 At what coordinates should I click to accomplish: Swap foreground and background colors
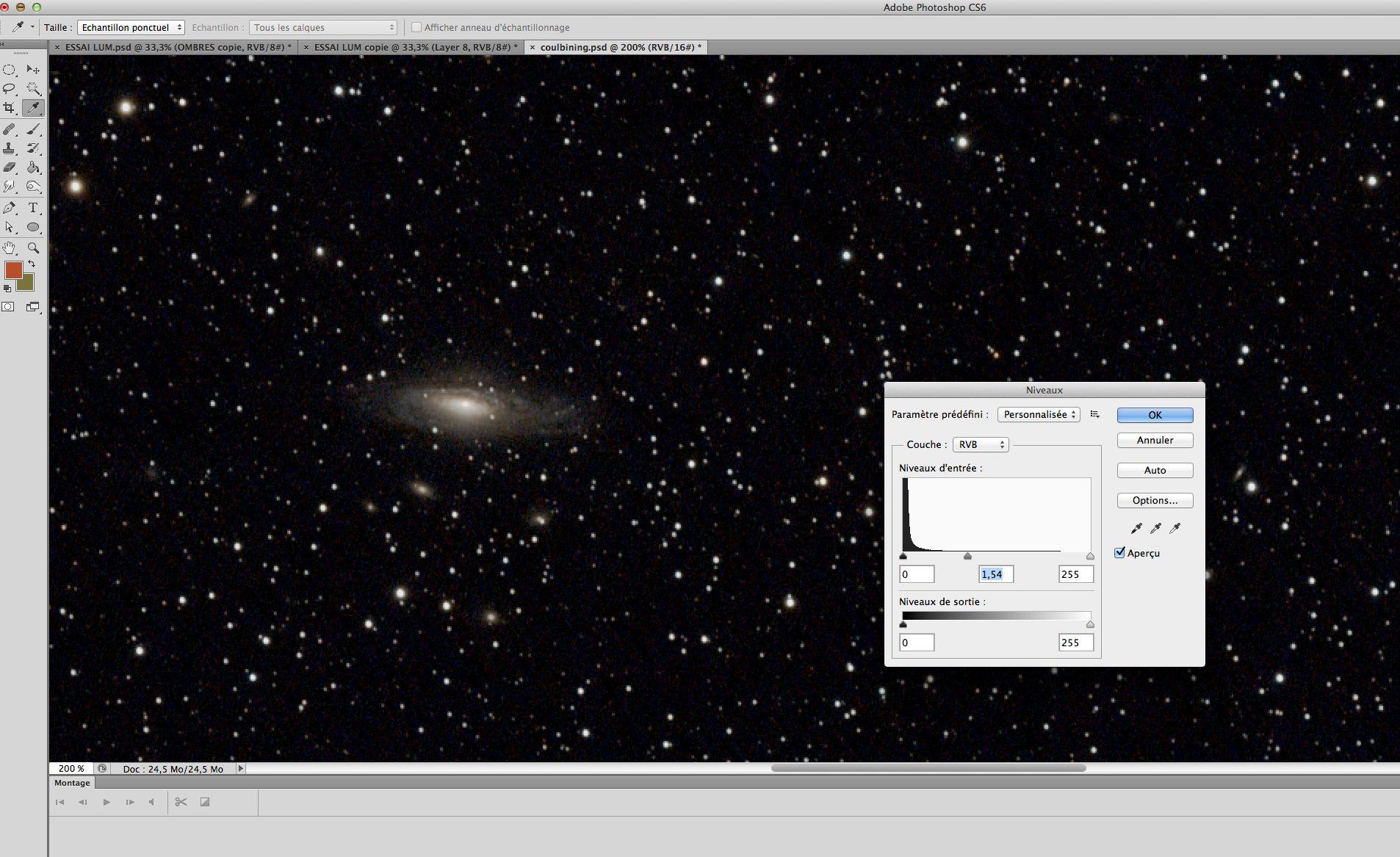pyautogui.click(x=32, y=264)
